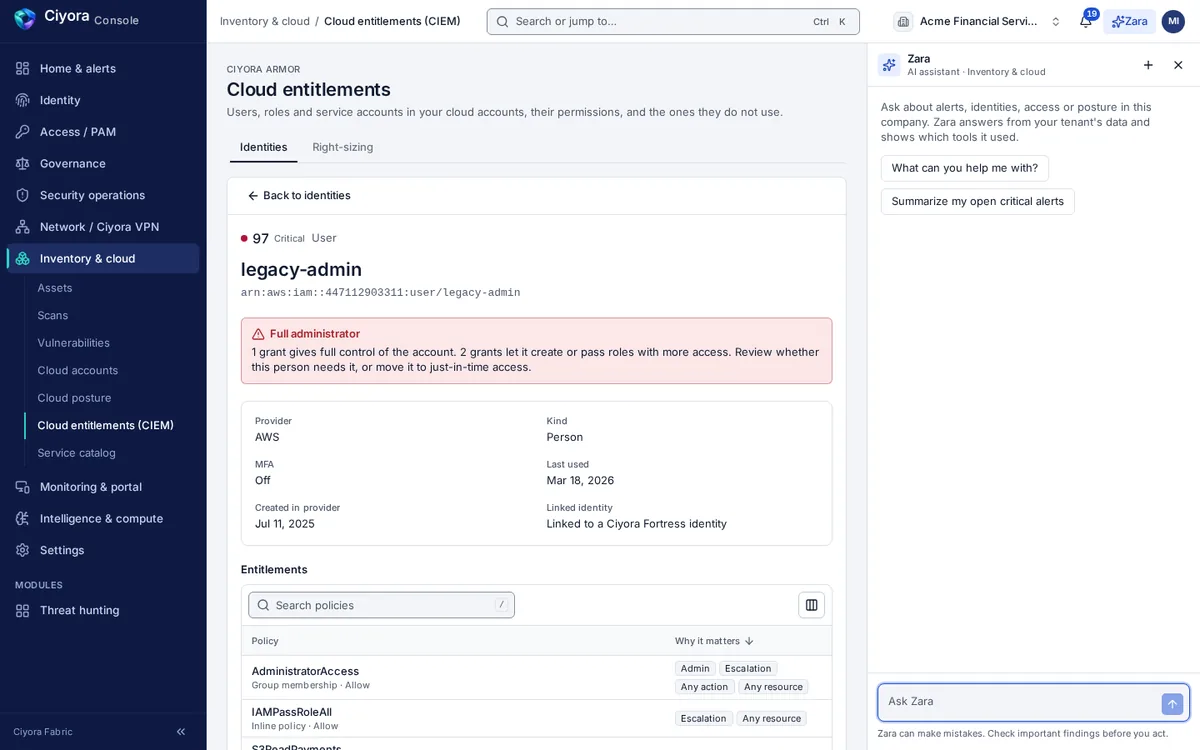Click the legacy-admin ARN text
Screen dimensions: 1200x750
point(380,293)
